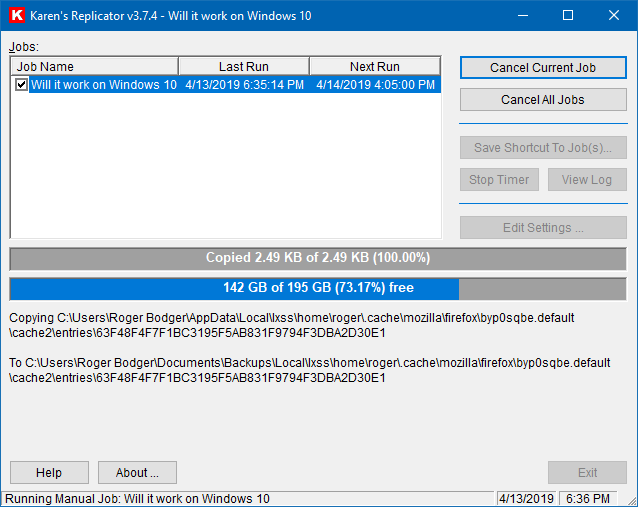Click the 'Copying C:\Users\Roger Bodger\AppData' source path
The width and height of the screenshot is (638, 507).
tap(291, 325)
